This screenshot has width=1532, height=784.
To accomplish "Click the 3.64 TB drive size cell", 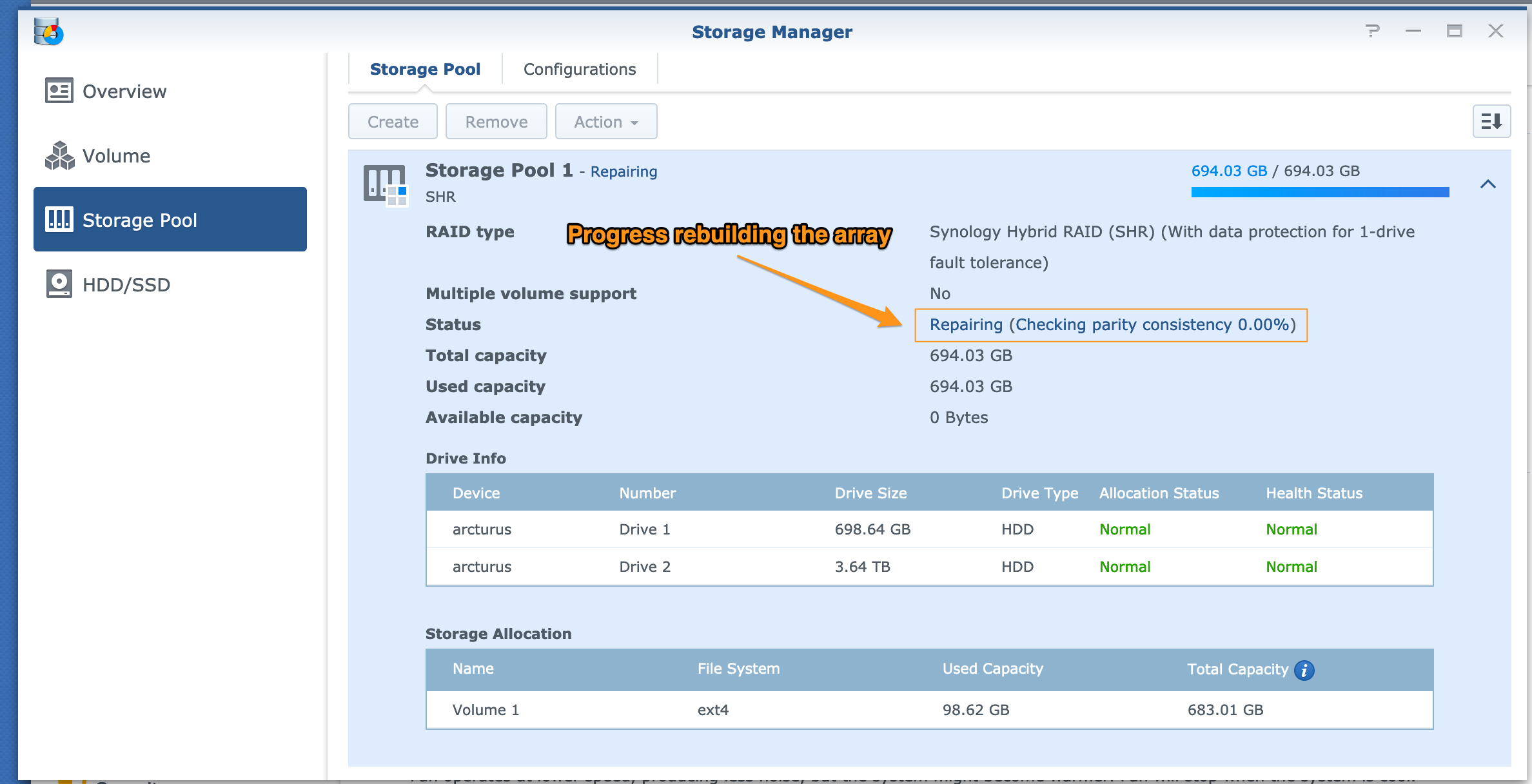I will coord(862,567).
